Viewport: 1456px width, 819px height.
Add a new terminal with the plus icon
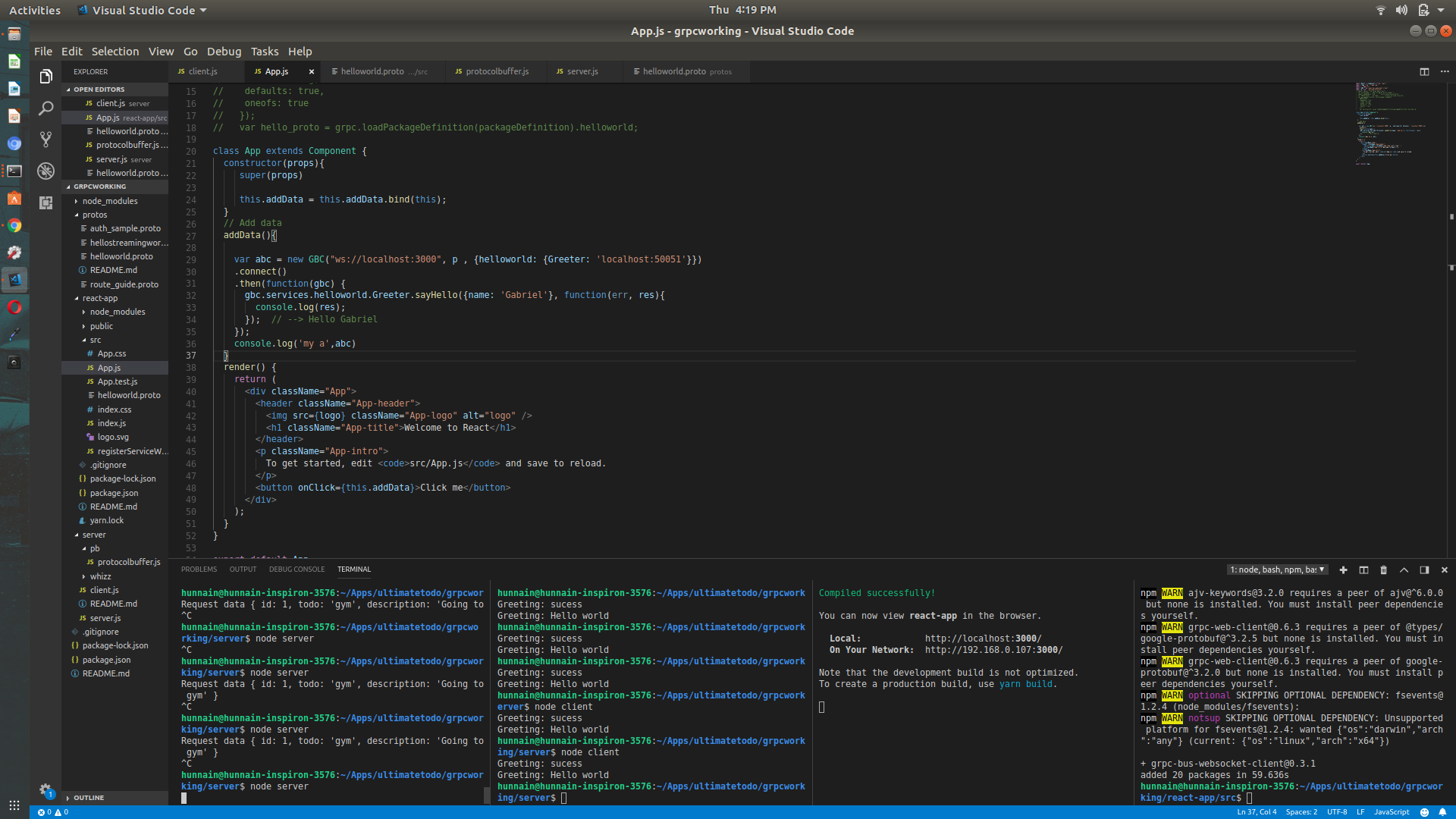click(x=1343, y=570)
